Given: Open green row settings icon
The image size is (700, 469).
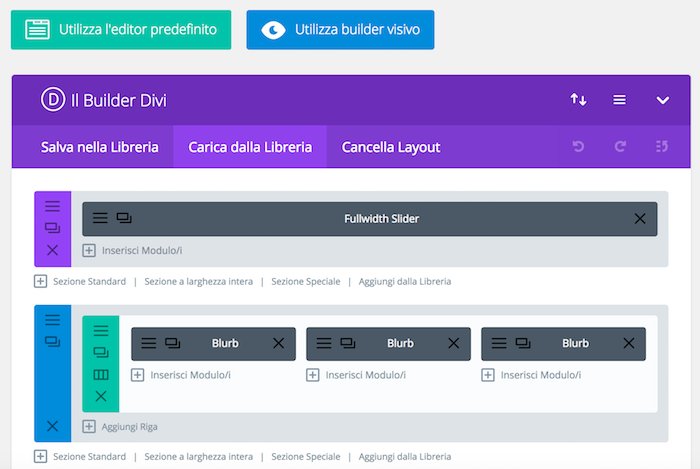Looking at the screenshot, I should [101, 330].
